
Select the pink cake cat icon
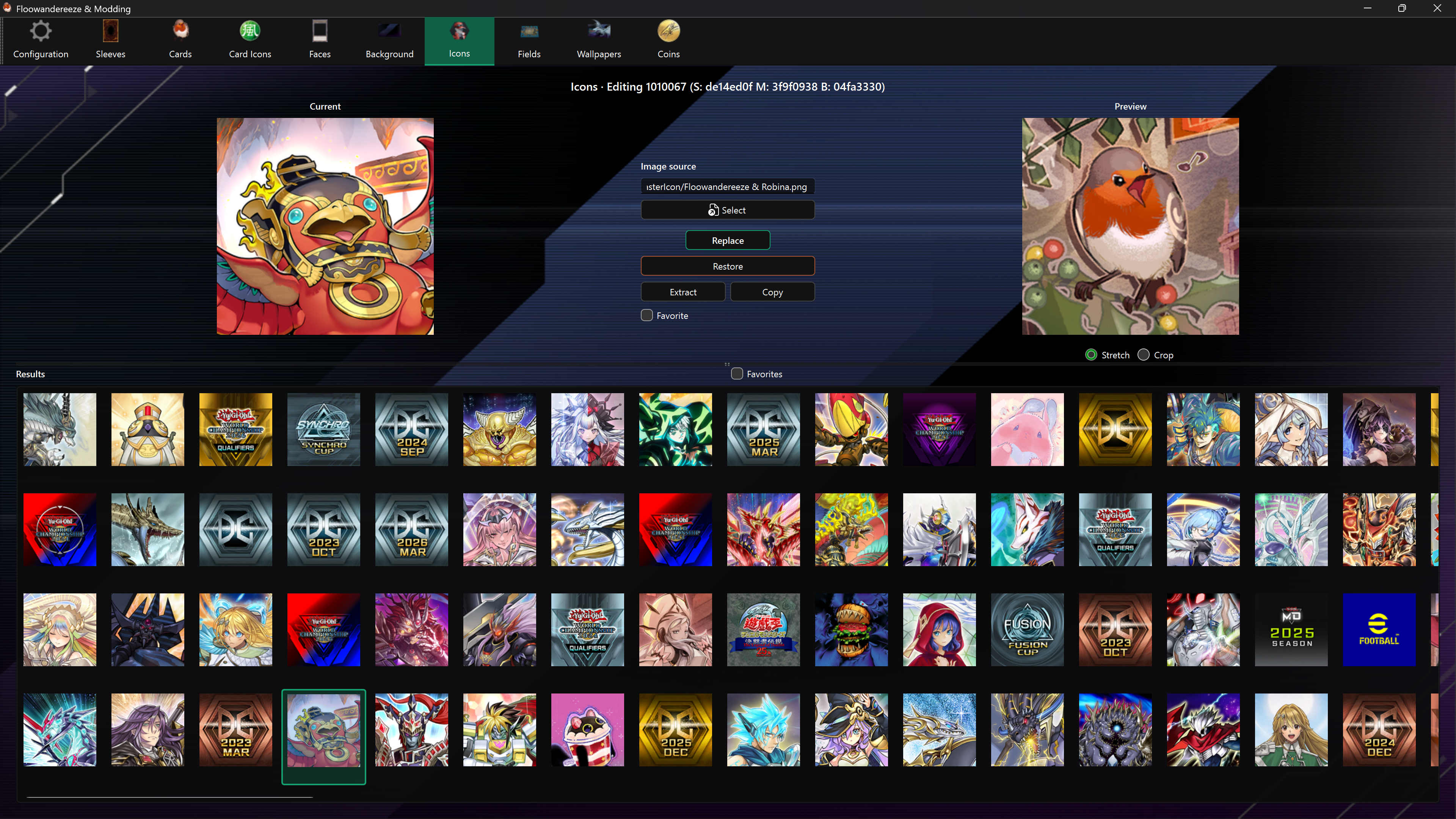(588, 730)
